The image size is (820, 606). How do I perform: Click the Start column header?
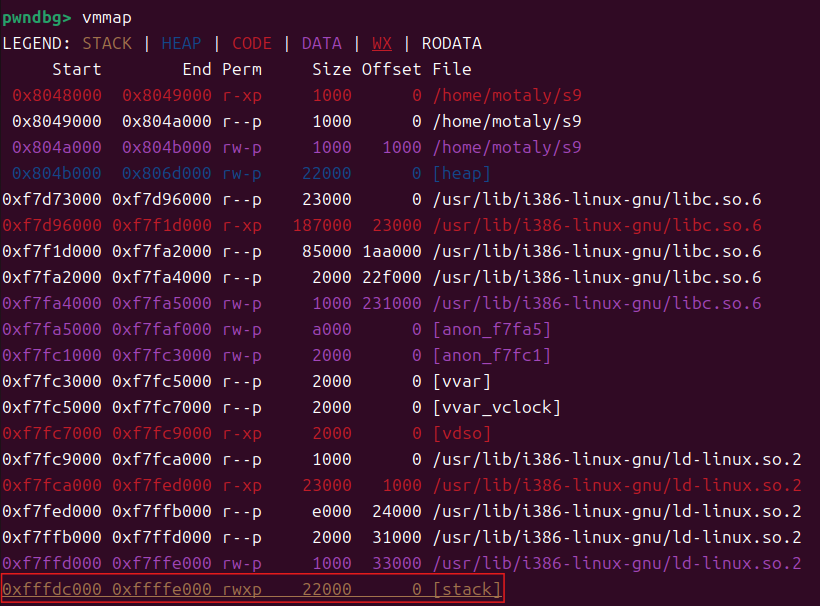point(76,69)
